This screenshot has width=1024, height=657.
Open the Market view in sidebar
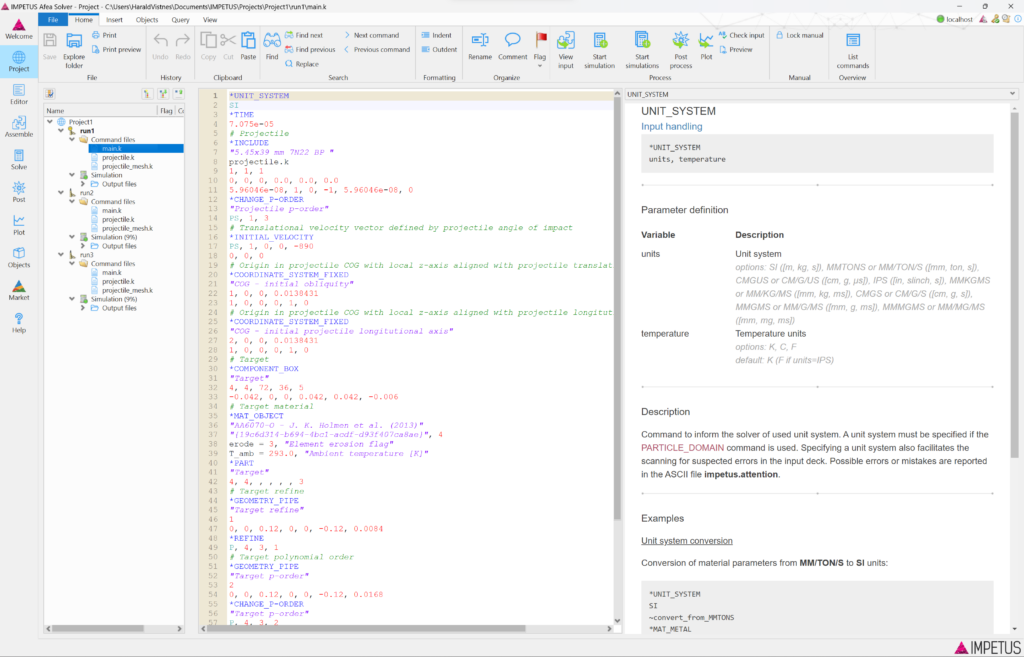(x=18, y=290)
